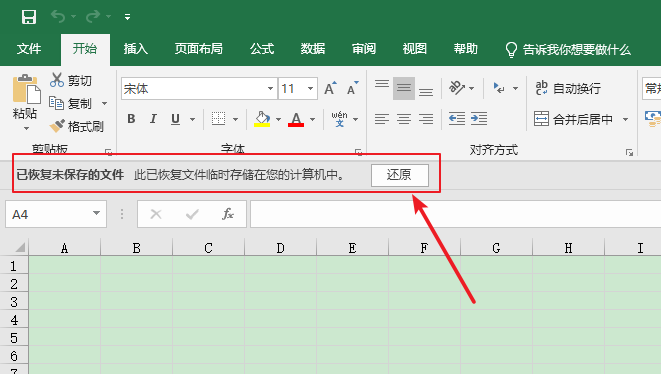Go to the 审阅 tab

pyautogui.click(x=364, y=49)
